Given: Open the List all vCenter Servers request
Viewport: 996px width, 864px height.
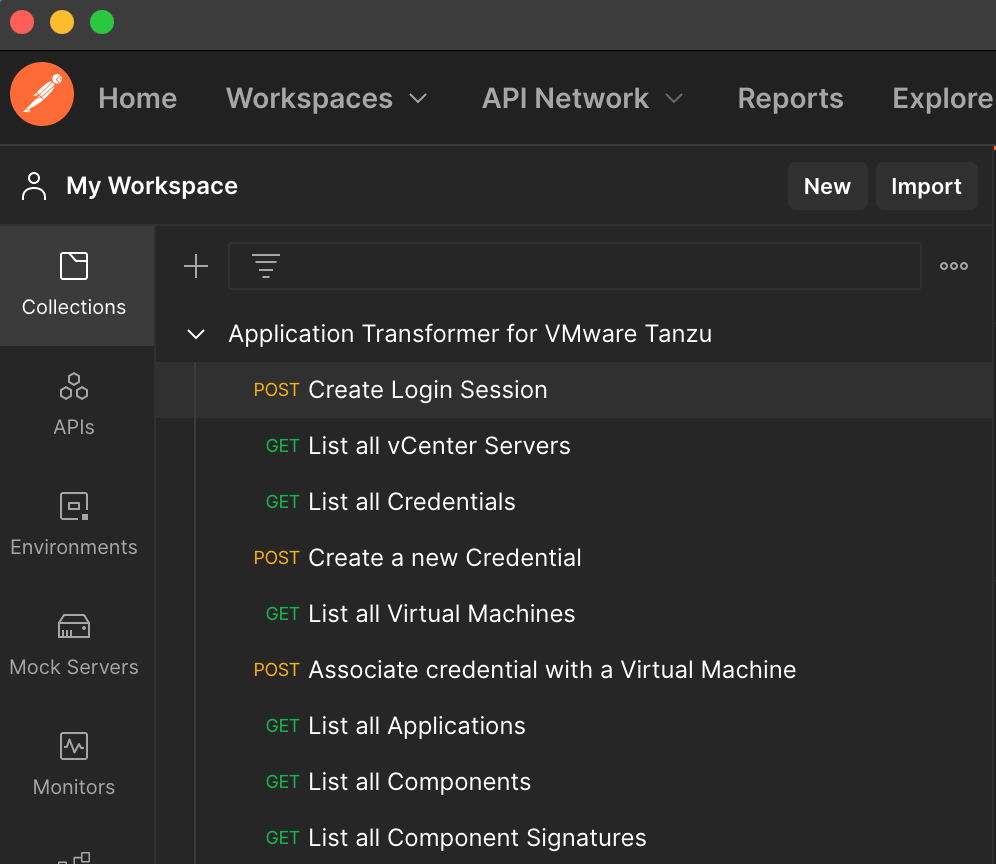Looking at the screenshot, I should point(439,446).
